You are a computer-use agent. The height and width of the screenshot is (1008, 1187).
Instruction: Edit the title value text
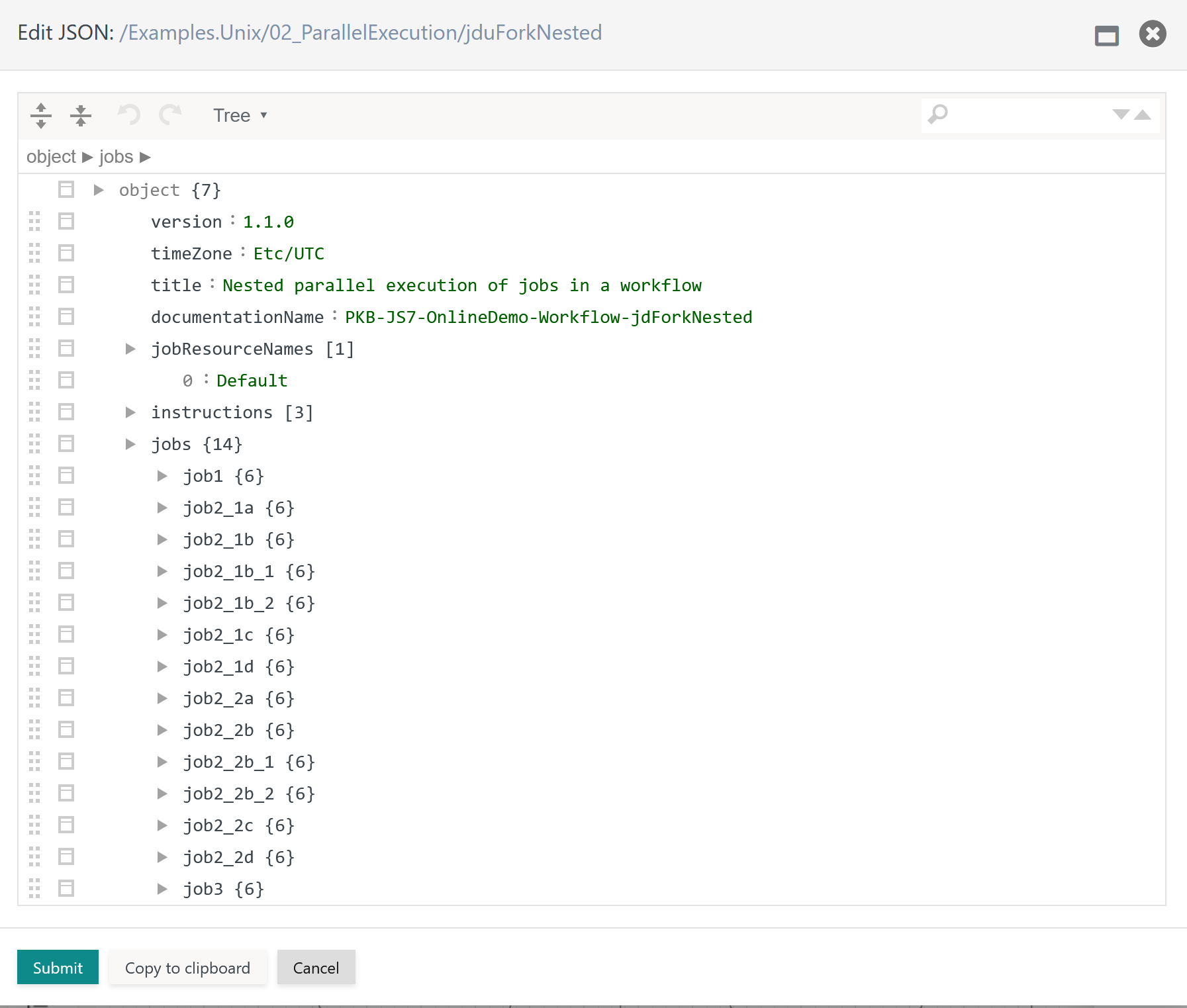click(x=462, y=285)
